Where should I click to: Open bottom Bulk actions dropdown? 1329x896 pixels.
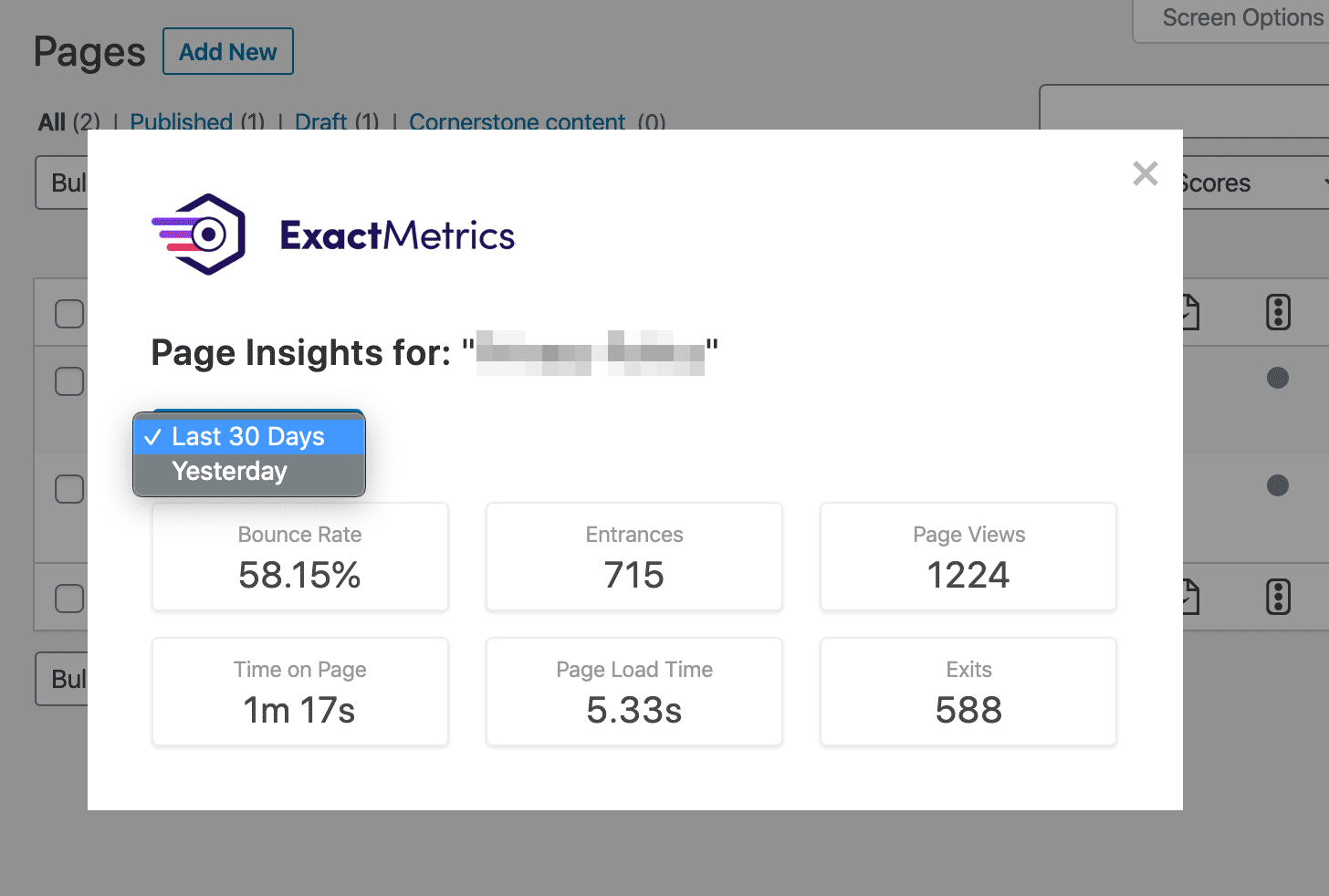62,679
